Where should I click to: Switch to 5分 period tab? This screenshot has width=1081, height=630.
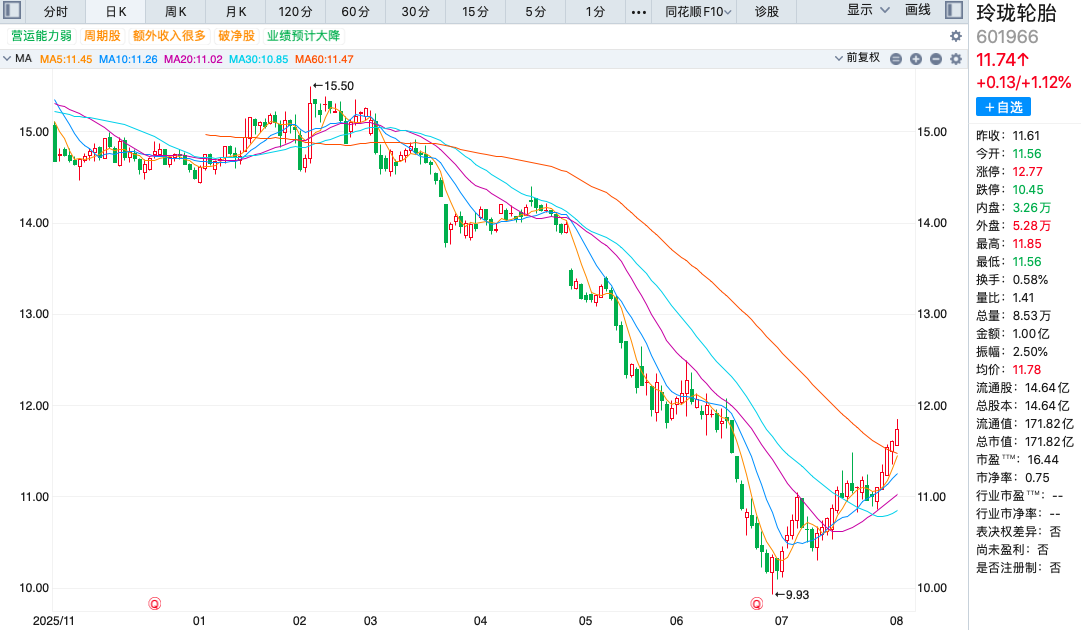tap(535, 12)
